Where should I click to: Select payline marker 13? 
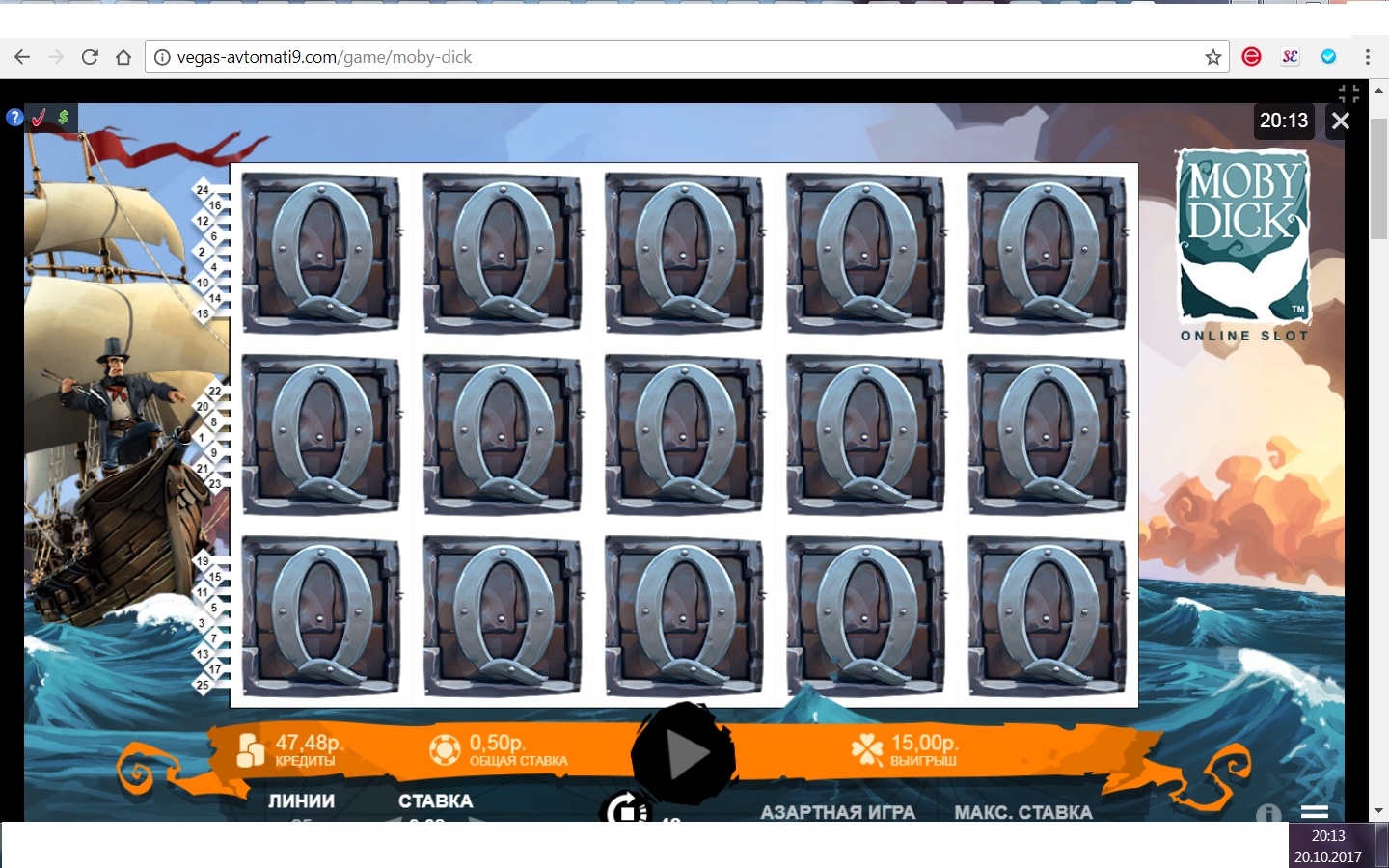(x=203, y=654)
